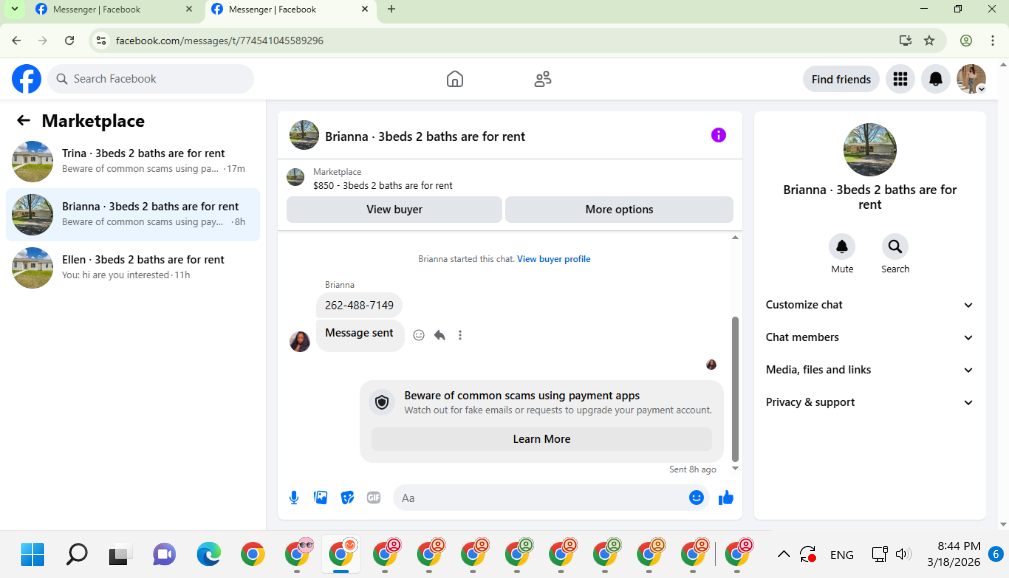Image resolution: width=1009 pixels, height=578 pixels.
Task: Open the Menu grid icon
Action: (x=900, y=79)
